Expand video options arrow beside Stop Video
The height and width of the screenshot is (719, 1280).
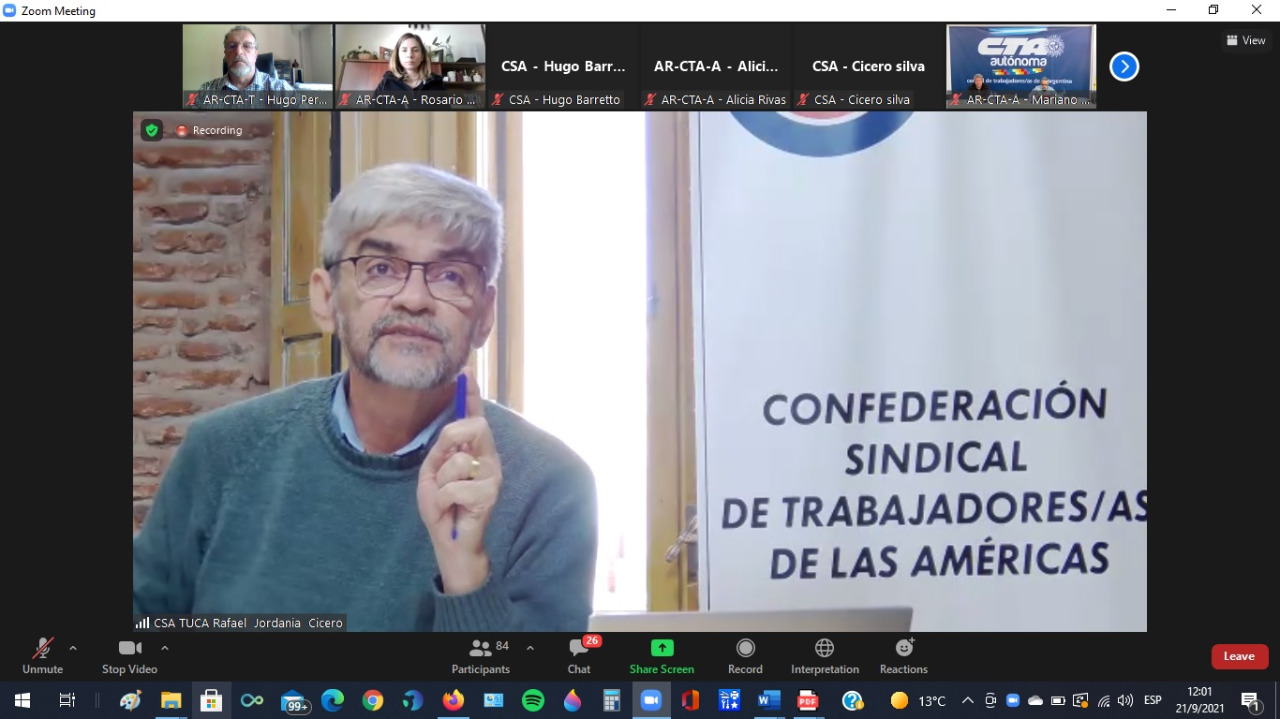point(165,648)
